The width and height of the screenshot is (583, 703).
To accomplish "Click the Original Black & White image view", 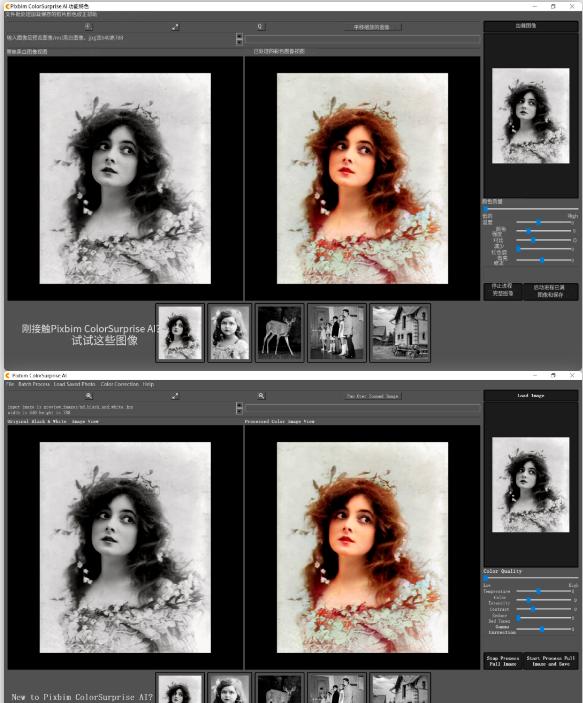I will pos(125,547).
